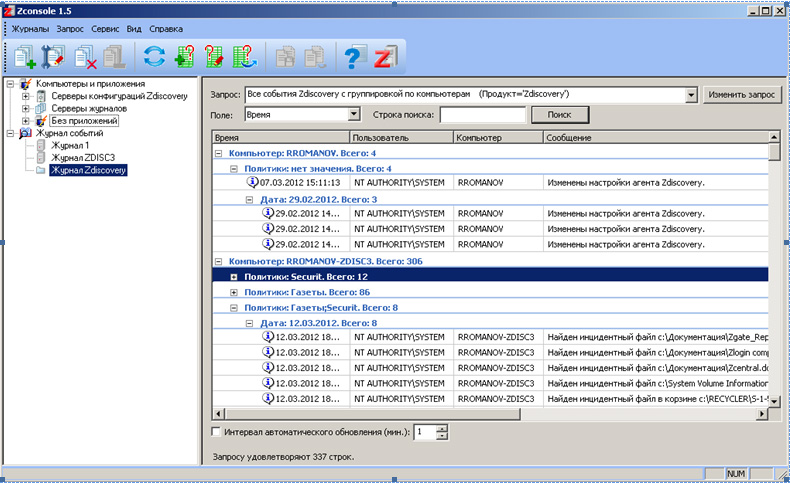Click the edit journal settings toolbar icon
The image size is (790, 484).
pyautogui.click(x=53, y=57)
